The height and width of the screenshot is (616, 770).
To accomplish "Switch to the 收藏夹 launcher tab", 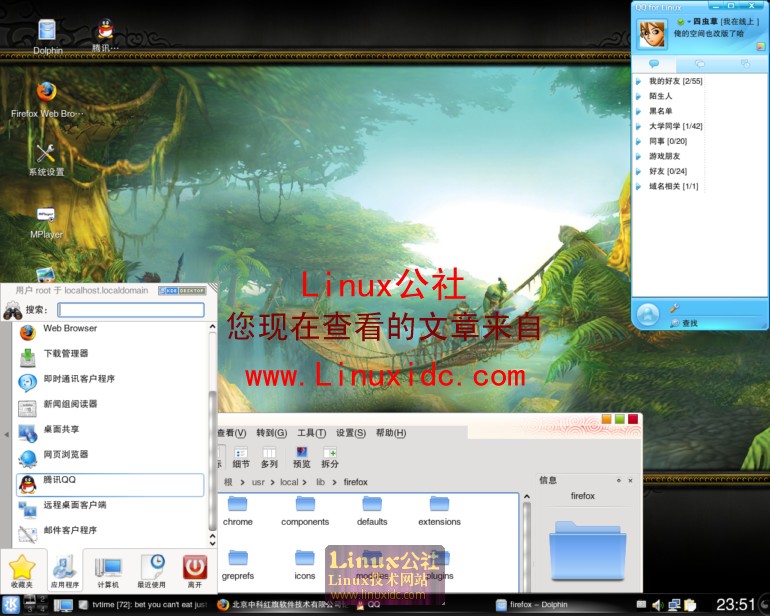I will 23,570.
